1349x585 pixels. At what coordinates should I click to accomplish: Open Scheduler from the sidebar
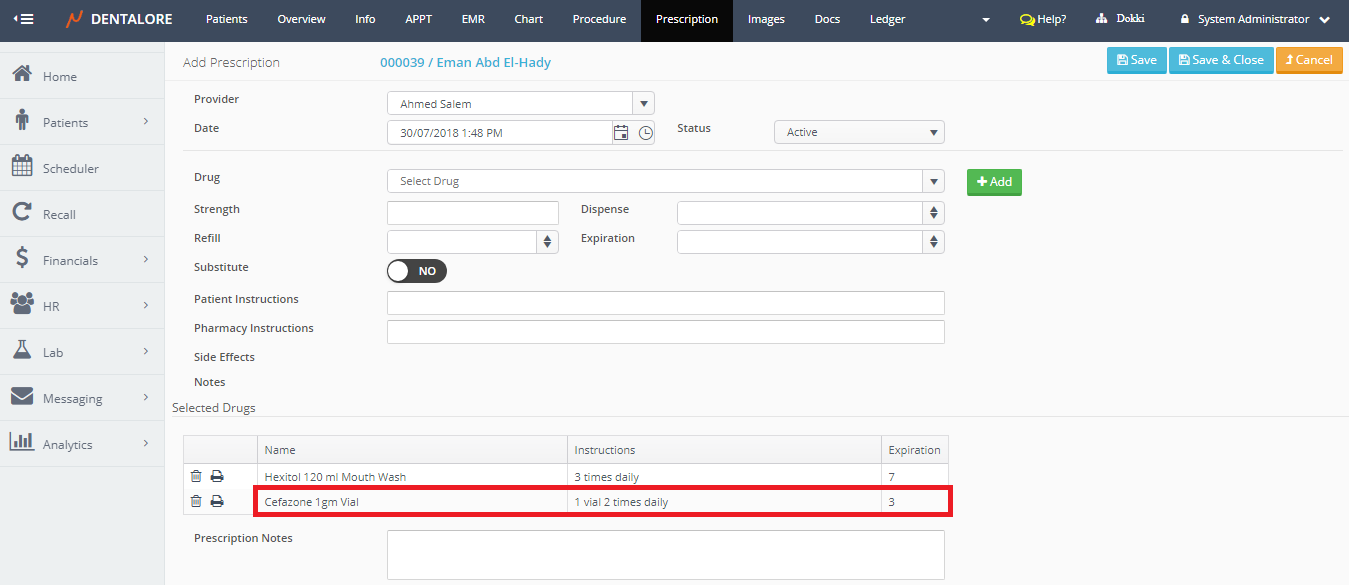(70, 168)
